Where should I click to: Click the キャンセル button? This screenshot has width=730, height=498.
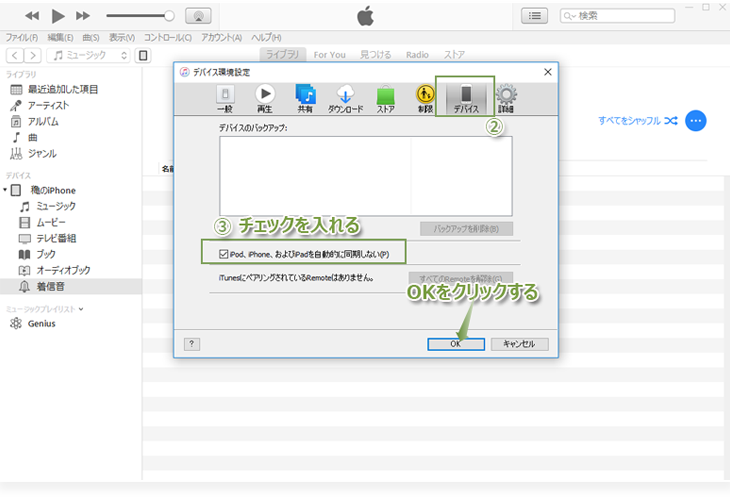pos(520,344)
